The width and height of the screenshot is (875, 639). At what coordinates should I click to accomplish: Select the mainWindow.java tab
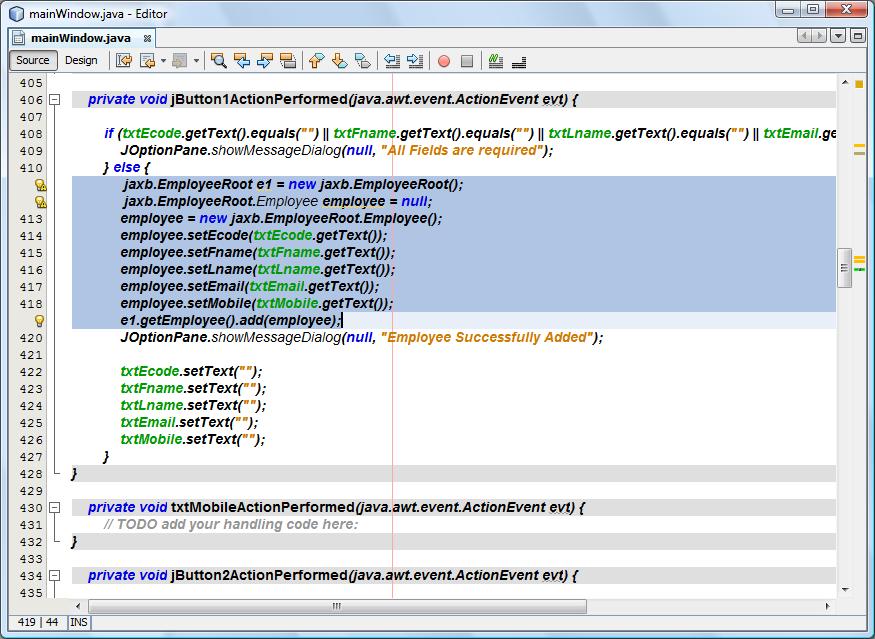tap(75, 36)
